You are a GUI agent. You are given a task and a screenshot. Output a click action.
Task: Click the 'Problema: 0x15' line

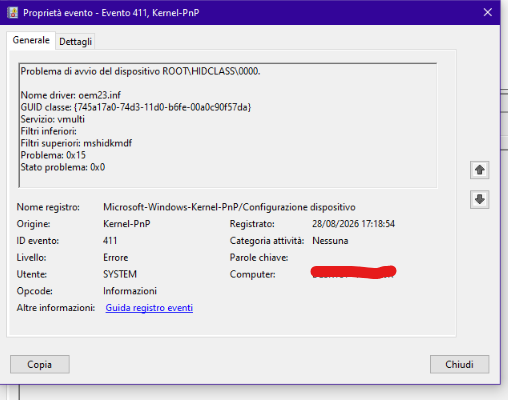point(53,155)
